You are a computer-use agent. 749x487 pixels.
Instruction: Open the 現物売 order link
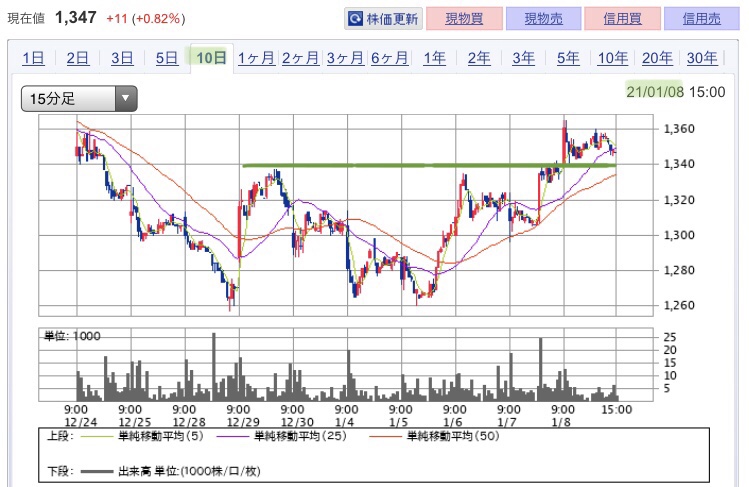[543, 19]
